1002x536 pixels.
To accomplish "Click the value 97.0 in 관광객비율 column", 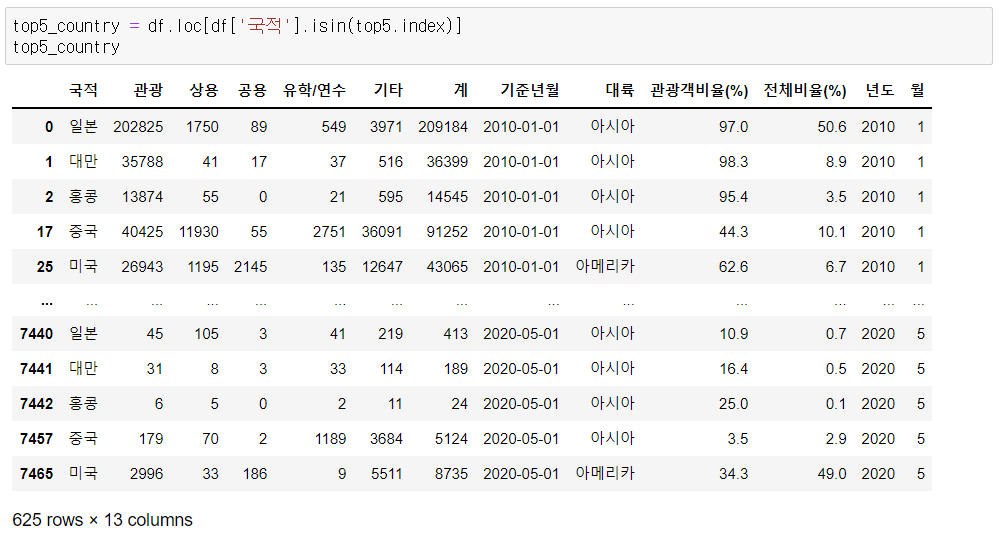I will 734,127.
